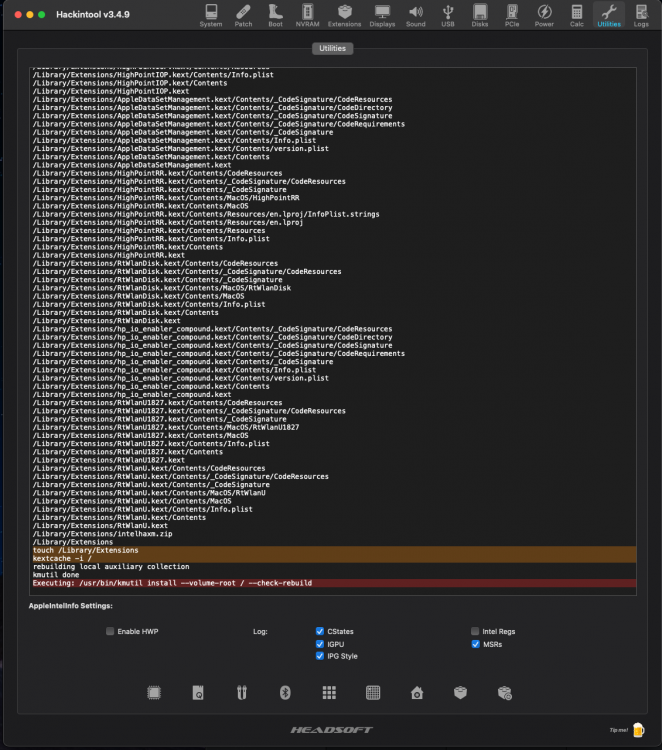This screenshot has width=662, height=750.
Task: Click the AppleIntelInfo Settings label
Action: click(71, 606)
